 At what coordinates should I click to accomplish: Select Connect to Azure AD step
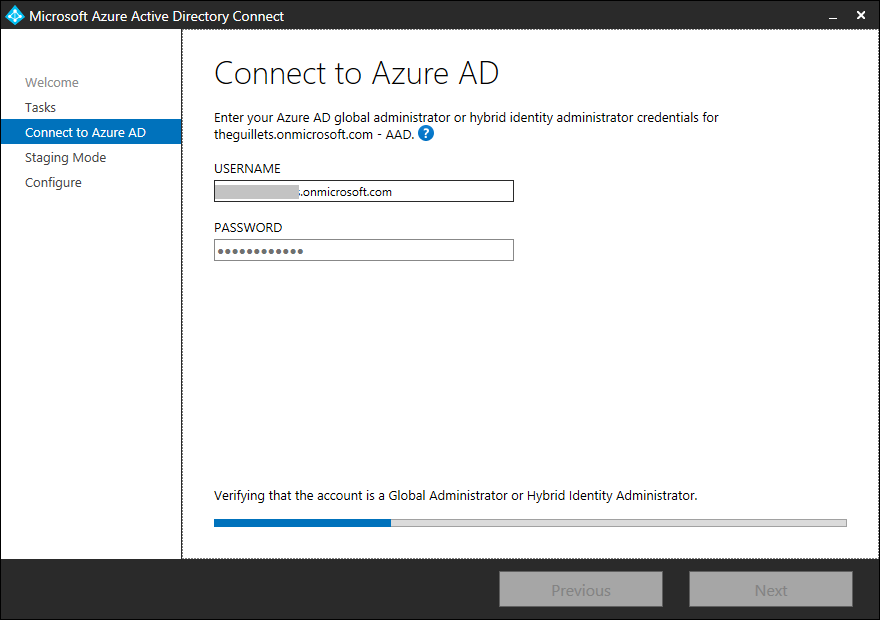pyautogui.click(x=91, y=132)
